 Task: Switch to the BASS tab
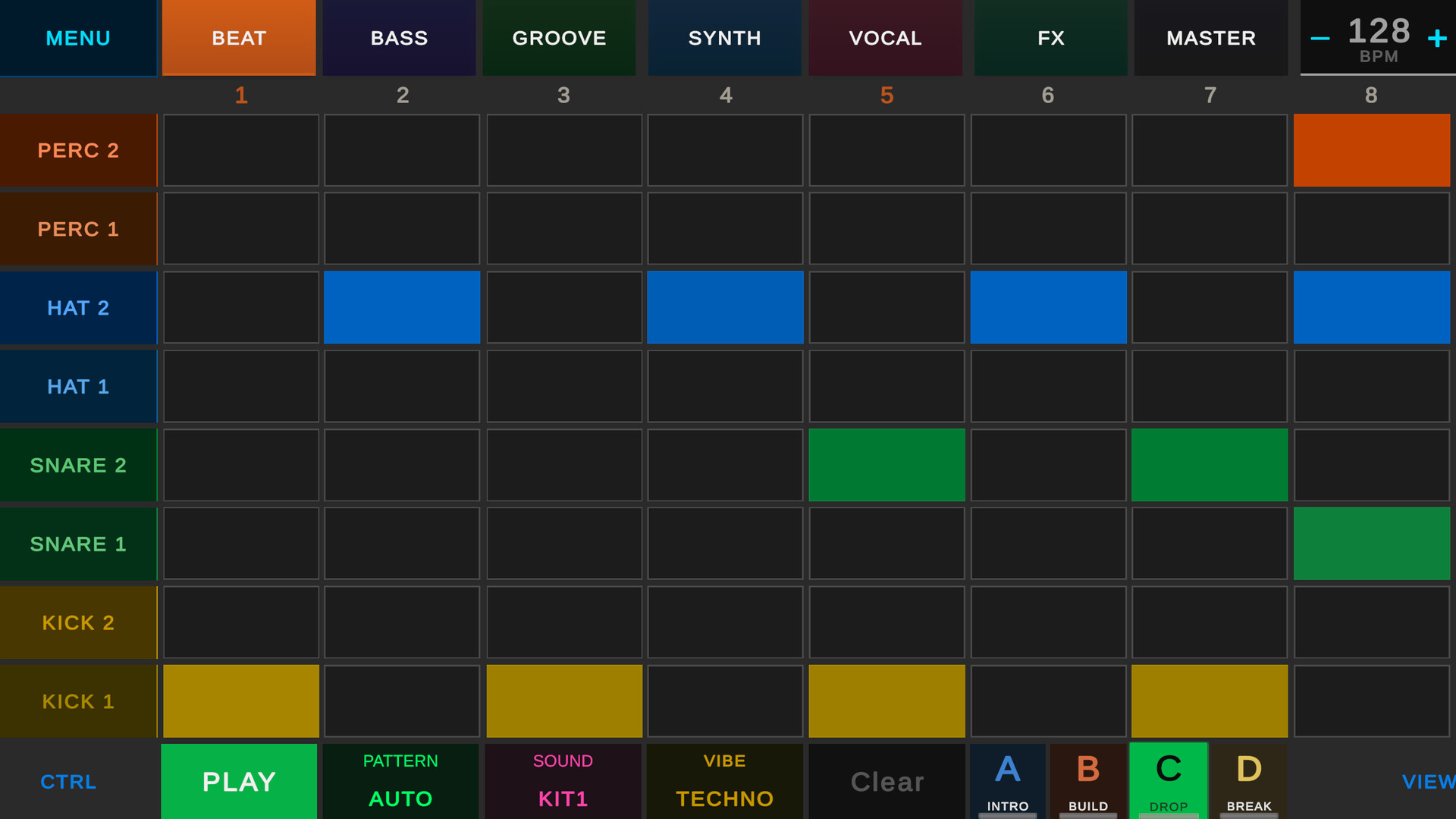(x=399, y=38)
